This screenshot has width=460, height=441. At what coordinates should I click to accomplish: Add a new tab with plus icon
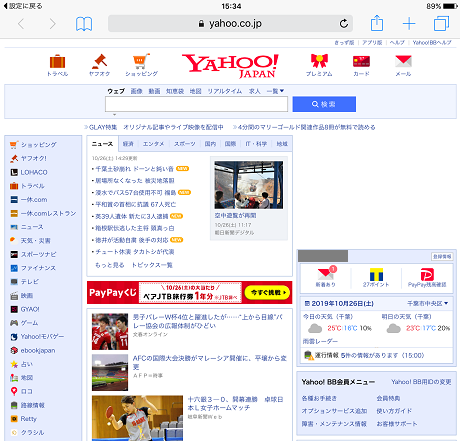coord(409,24)
